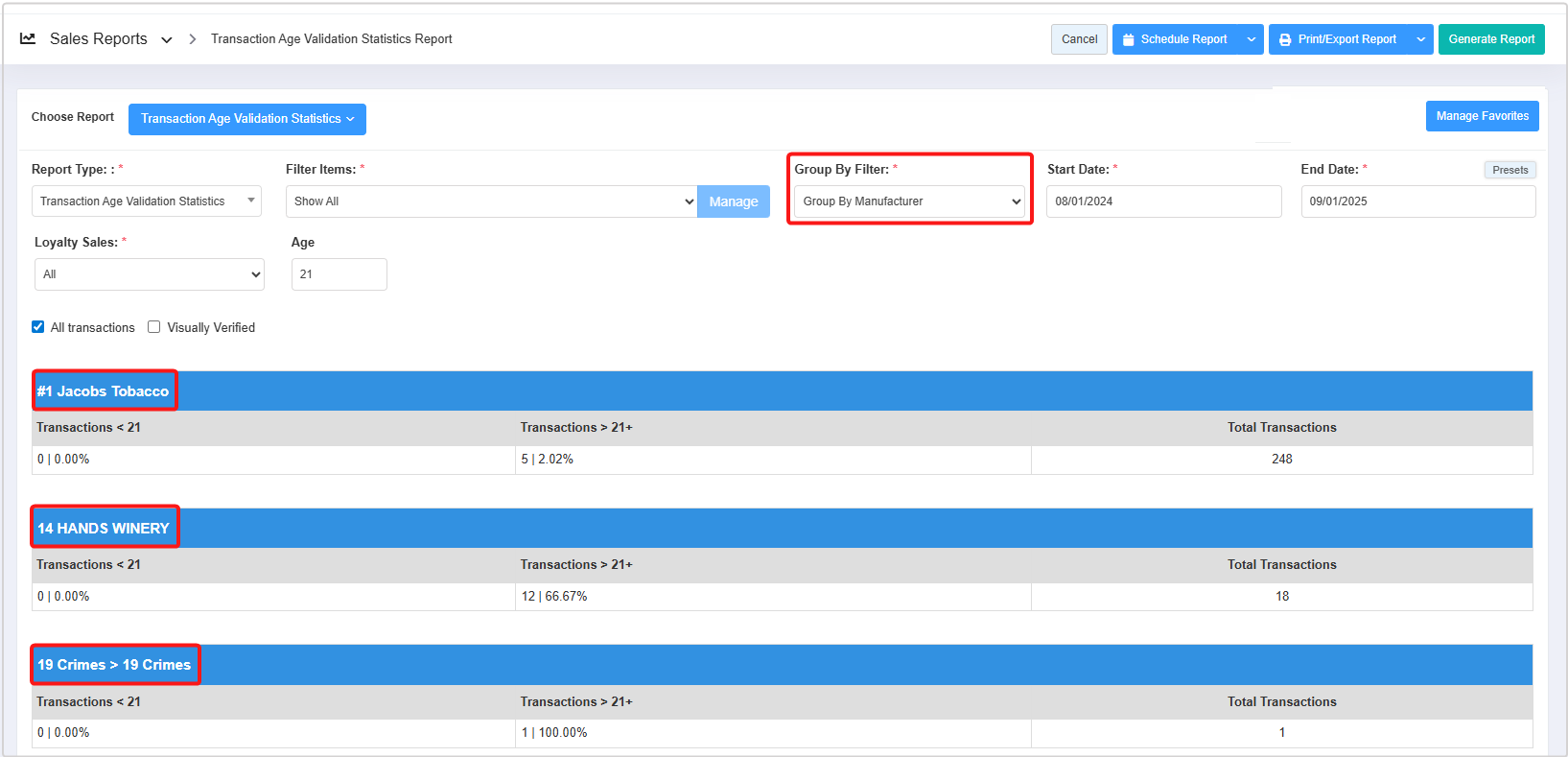Open the Sales Reports chevron menu
The width and height of the screenshot is (1568, 757).
167,40
